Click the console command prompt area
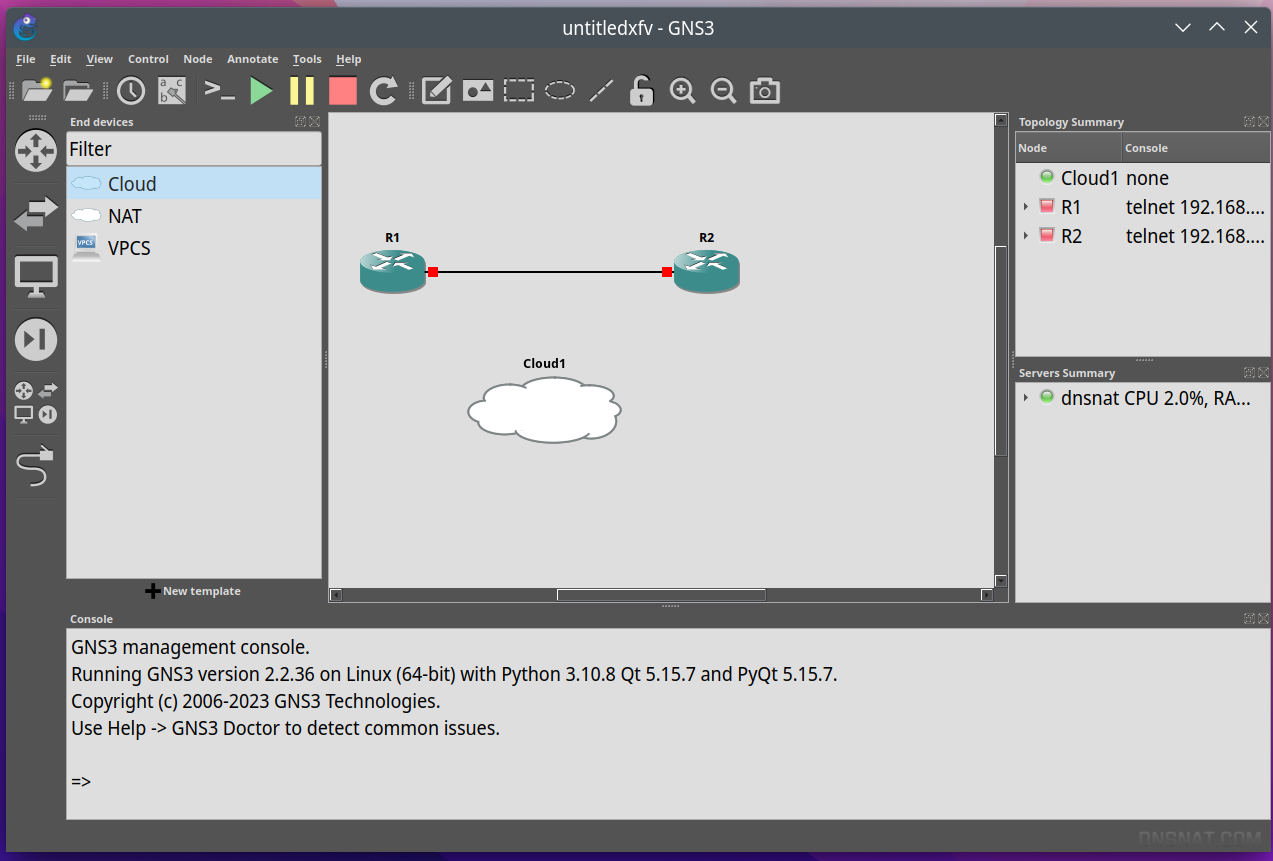The image size is (1273, 861). coord(81,782)
